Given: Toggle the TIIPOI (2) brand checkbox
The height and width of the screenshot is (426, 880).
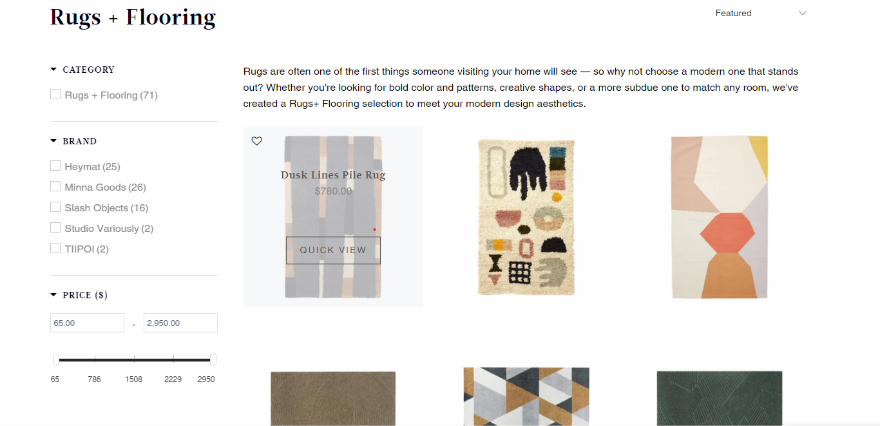Looking at the screenshot, I should coord(56,249).
